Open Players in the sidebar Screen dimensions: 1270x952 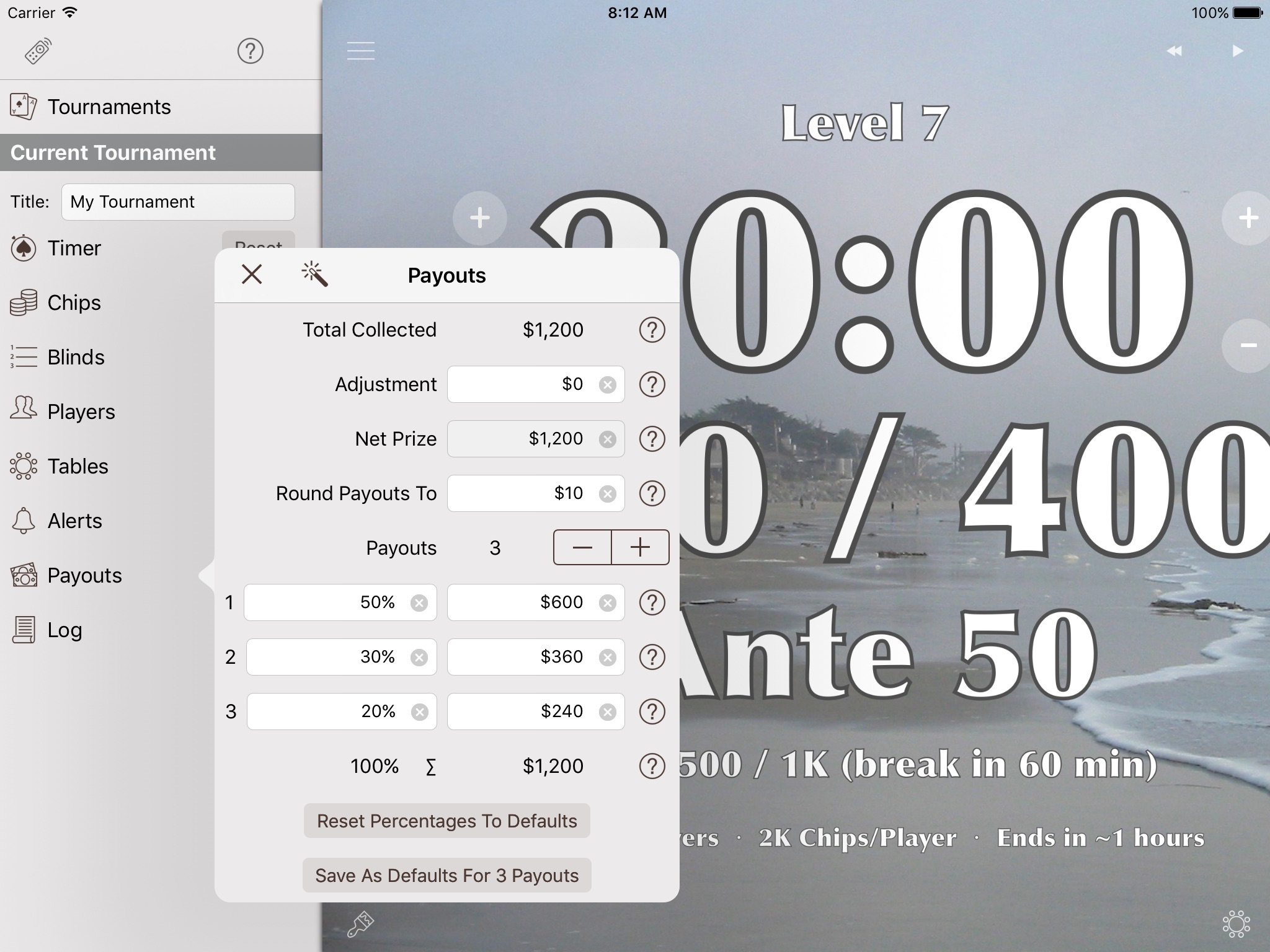click(x=81, y=412)
